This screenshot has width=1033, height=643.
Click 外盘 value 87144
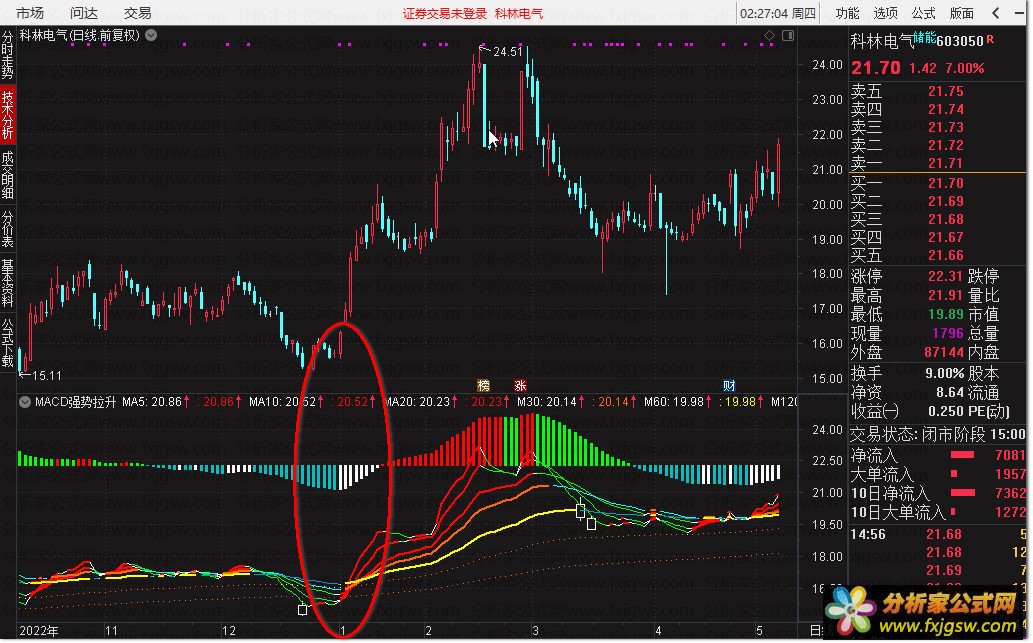943,352
